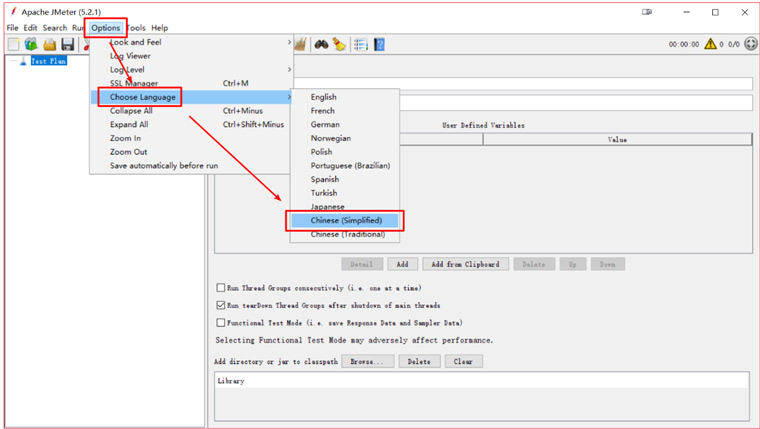Image resolution: width=760 pixels, height=429 pixels.
Task: Click Delete button next to Add from Clipboard
Action: [534, 264]
